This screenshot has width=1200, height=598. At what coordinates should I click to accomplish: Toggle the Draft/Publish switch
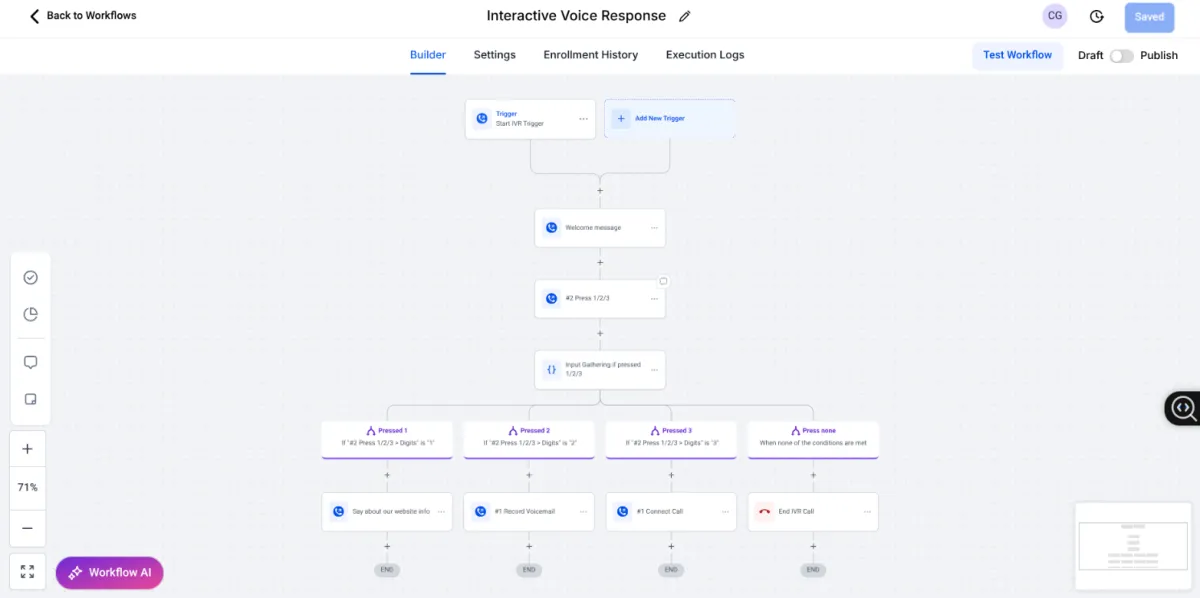coord(1121,55)
